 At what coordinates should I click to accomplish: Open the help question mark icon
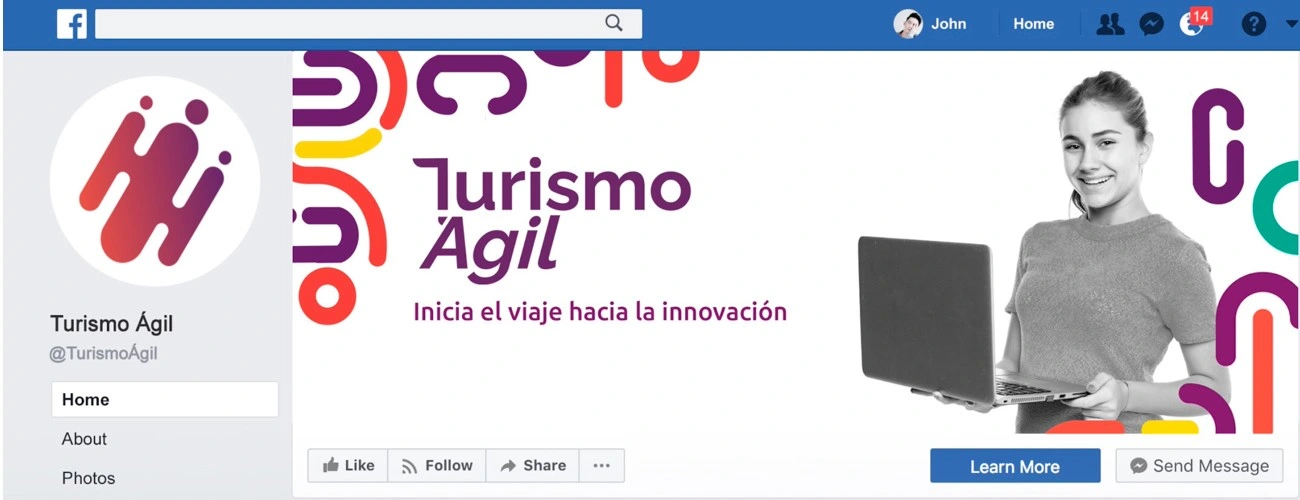[1254, 24]
